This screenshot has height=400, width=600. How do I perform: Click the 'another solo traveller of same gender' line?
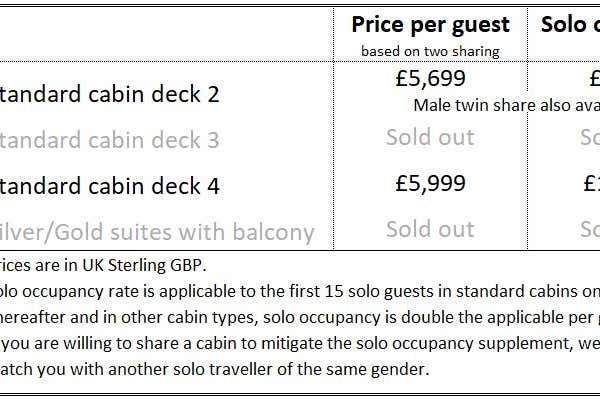point(214,369)
